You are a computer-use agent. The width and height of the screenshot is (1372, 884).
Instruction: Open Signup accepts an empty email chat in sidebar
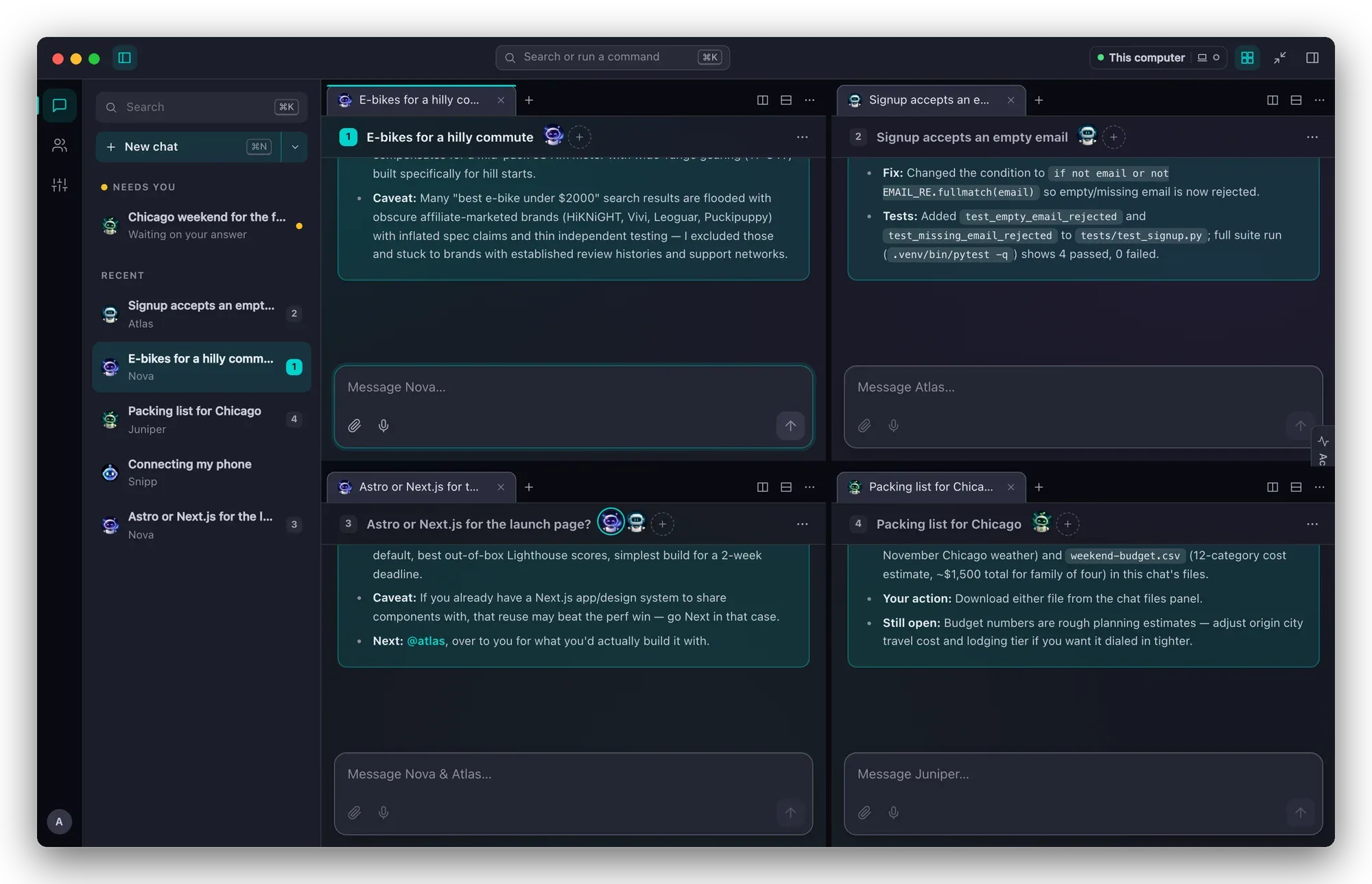click(202, 314)
